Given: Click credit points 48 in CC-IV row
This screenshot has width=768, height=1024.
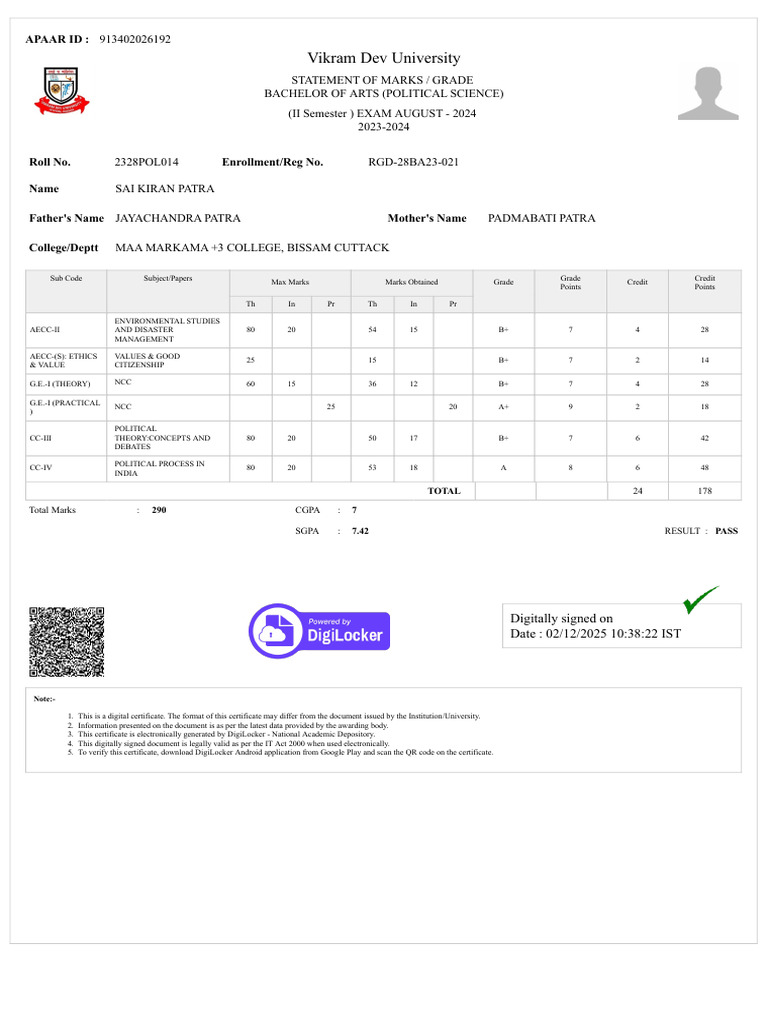Looking at the screenshot, I should point(705,468).
